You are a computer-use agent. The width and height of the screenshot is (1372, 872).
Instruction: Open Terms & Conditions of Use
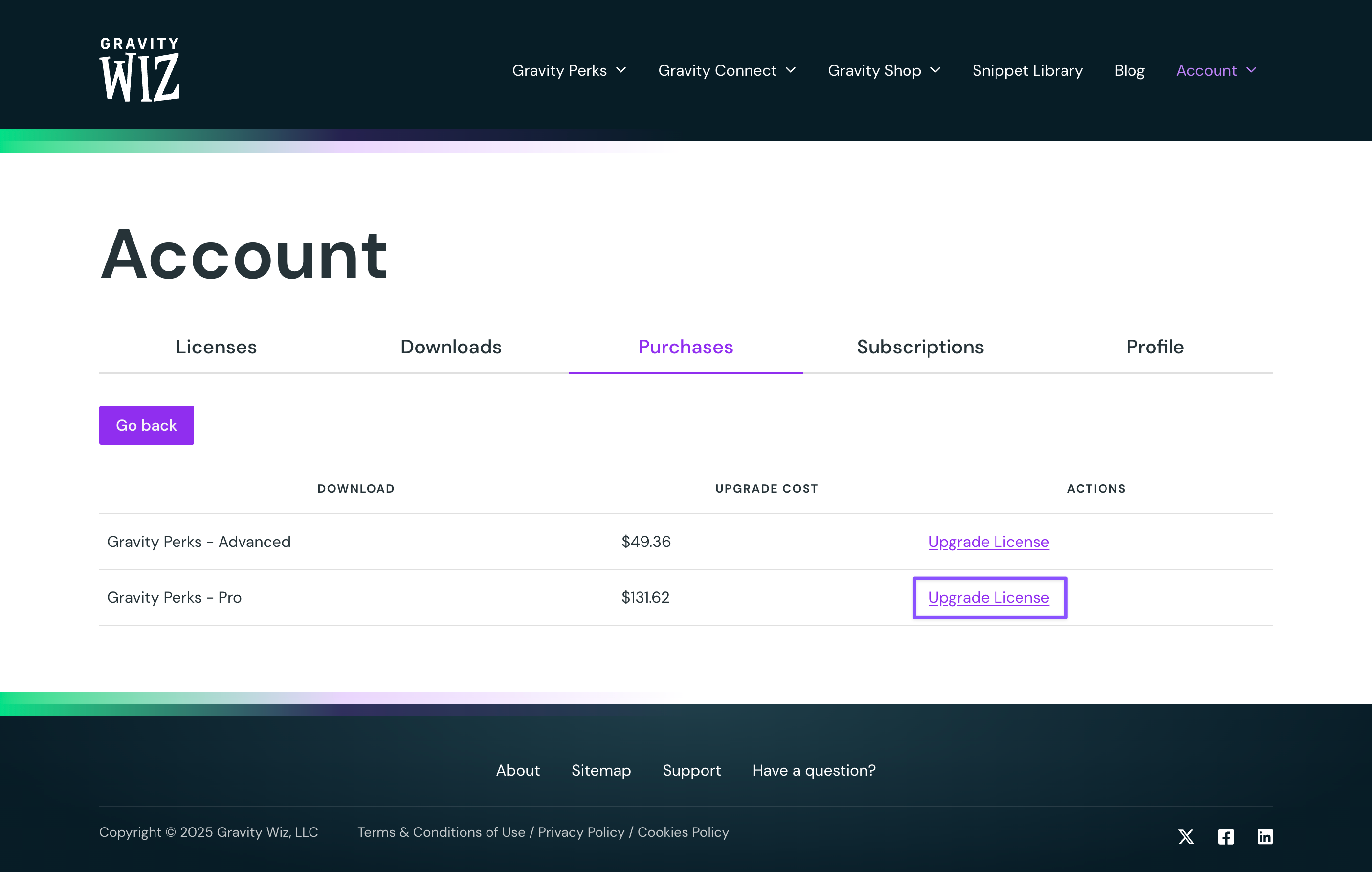(x=441, y=832)
